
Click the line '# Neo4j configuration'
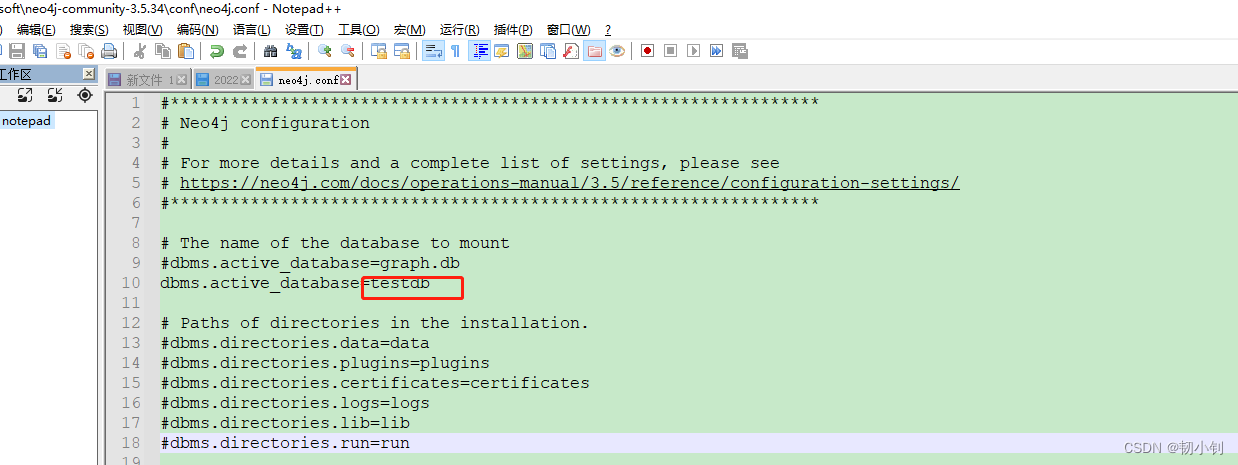coord(265,123)
